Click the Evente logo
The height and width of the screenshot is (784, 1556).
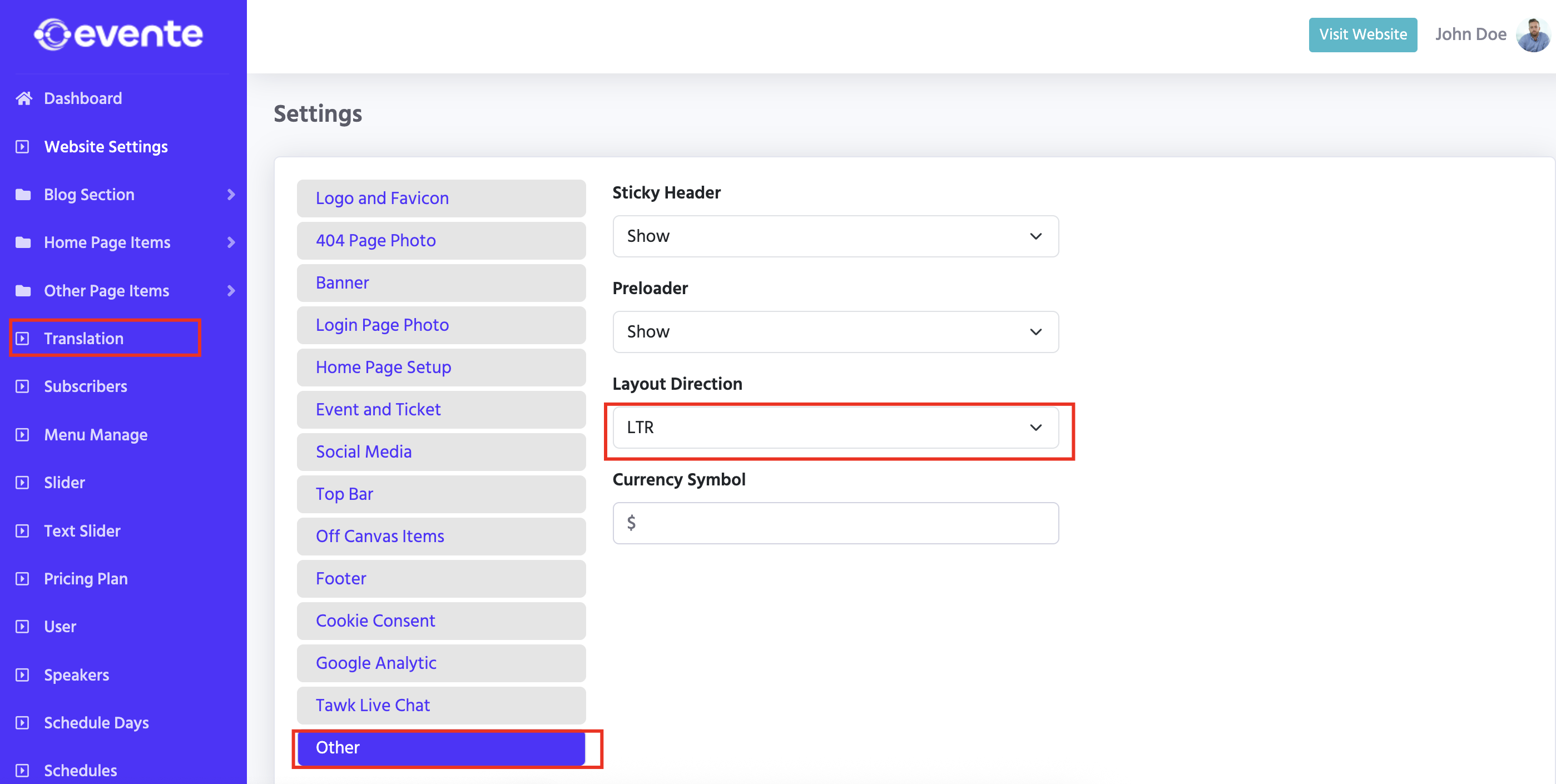tap(118, 34)
